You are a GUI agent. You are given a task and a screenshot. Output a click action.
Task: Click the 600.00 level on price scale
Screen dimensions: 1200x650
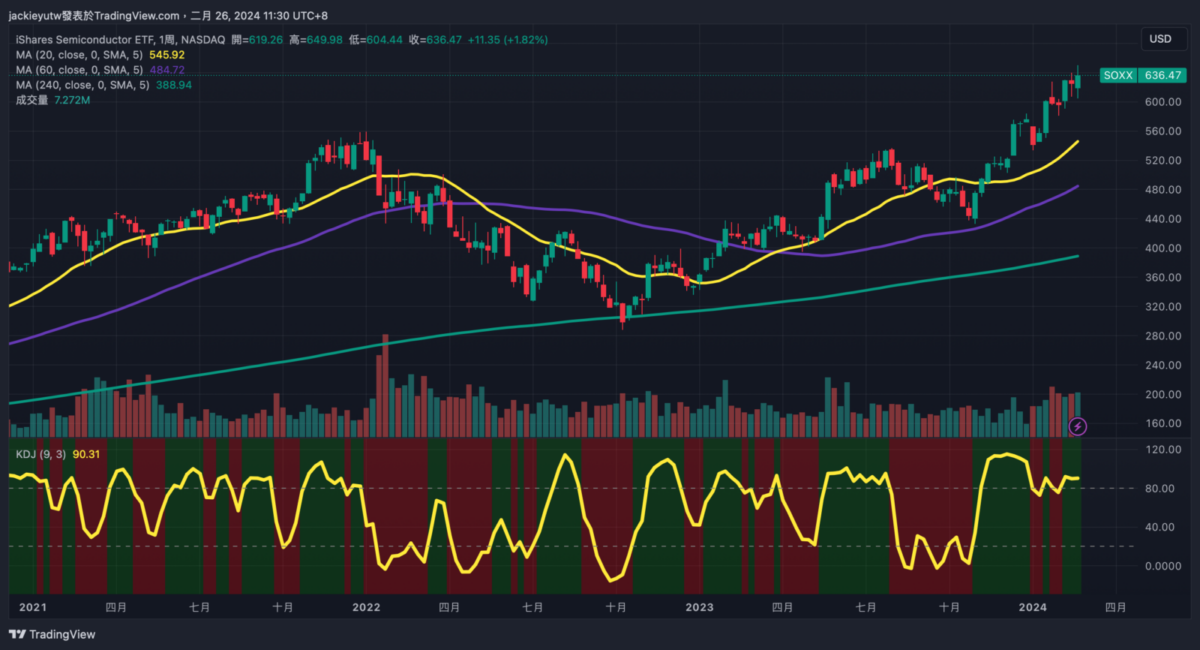(1139, 102)
